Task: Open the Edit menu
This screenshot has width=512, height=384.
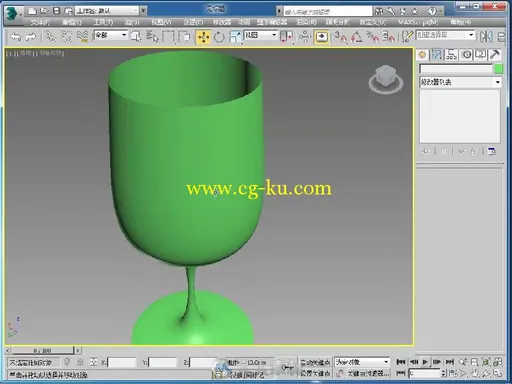Action: 71,22
